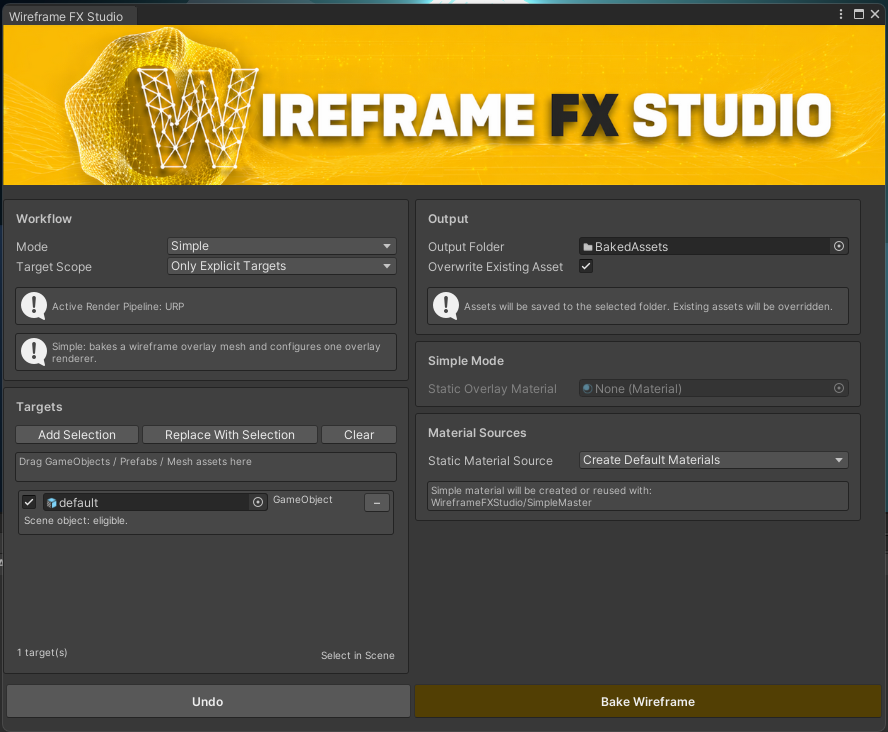The height and width of the screenshot is (732, 888).
Task: Click the '1 target(s)' count text
Action: (x=42, y=652)
